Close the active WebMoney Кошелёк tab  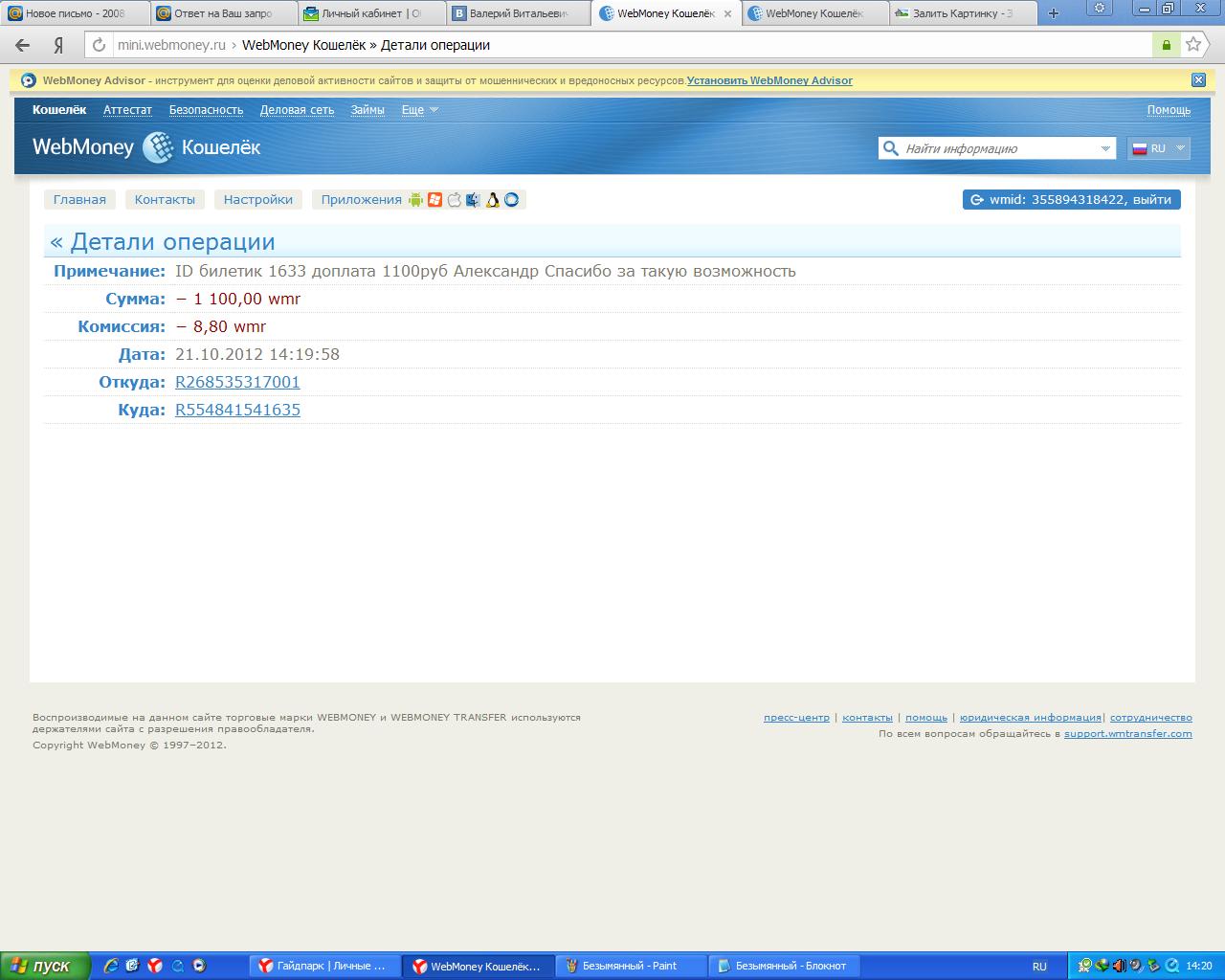727,14
